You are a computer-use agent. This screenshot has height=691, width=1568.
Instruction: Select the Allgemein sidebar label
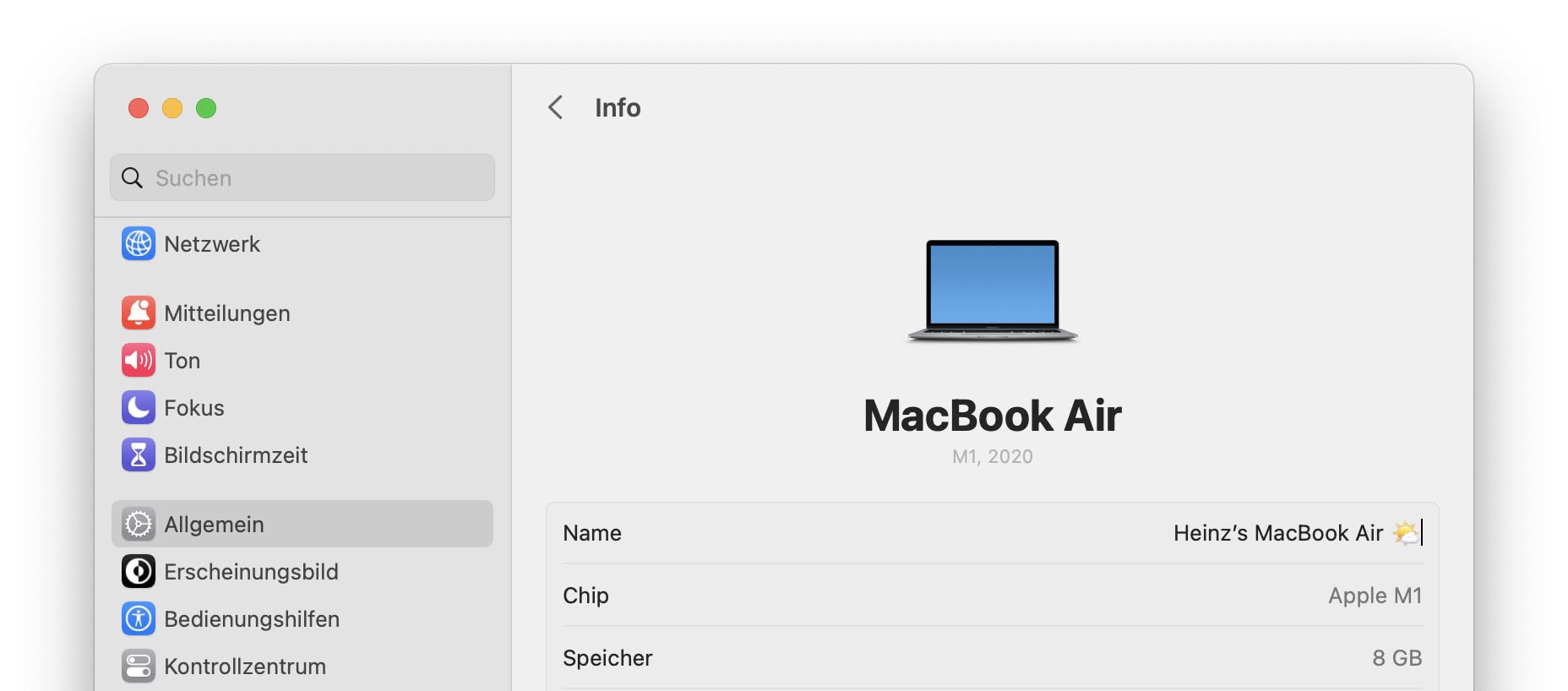214,525
